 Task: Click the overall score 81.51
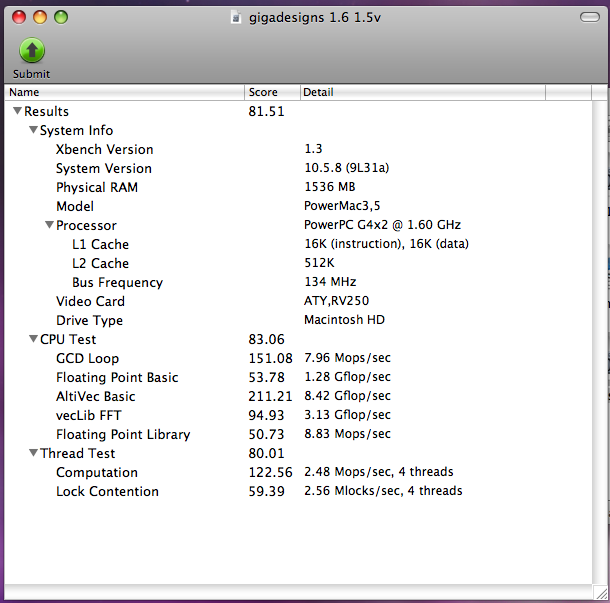click(266, 111)
